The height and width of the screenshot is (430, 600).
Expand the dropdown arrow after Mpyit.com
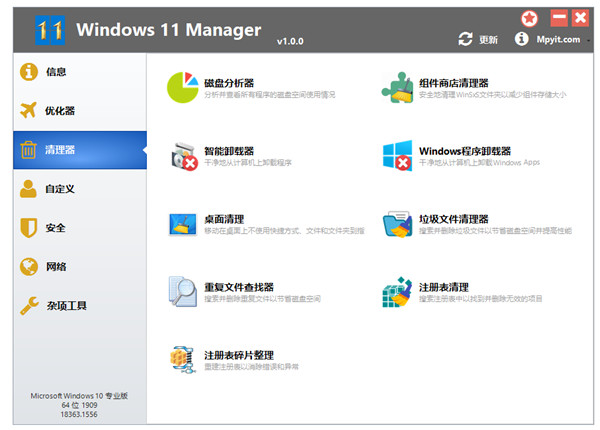coord(589,40)
